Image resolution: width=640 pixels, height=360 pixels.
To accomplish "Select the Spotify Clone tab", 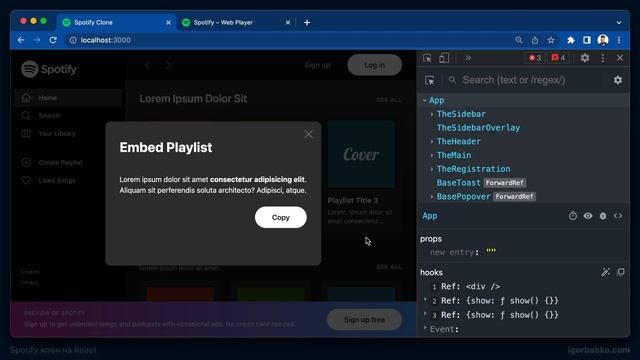I will pyautogui.click(x=117, y=22).
